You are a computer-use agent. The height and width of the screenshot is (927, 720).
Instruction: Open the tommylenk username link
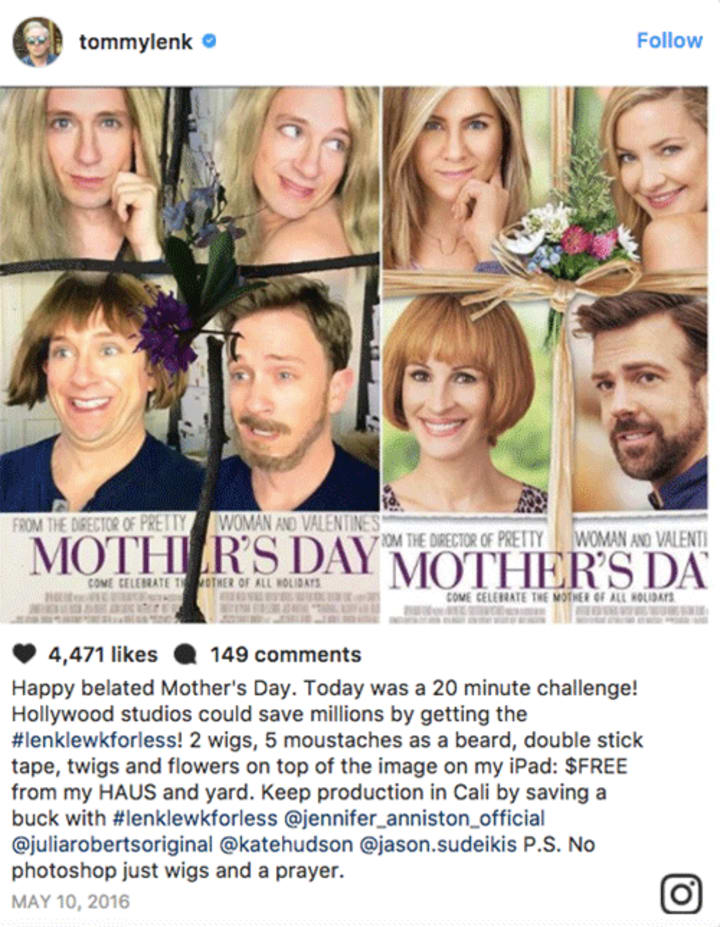tap(136, 41)
